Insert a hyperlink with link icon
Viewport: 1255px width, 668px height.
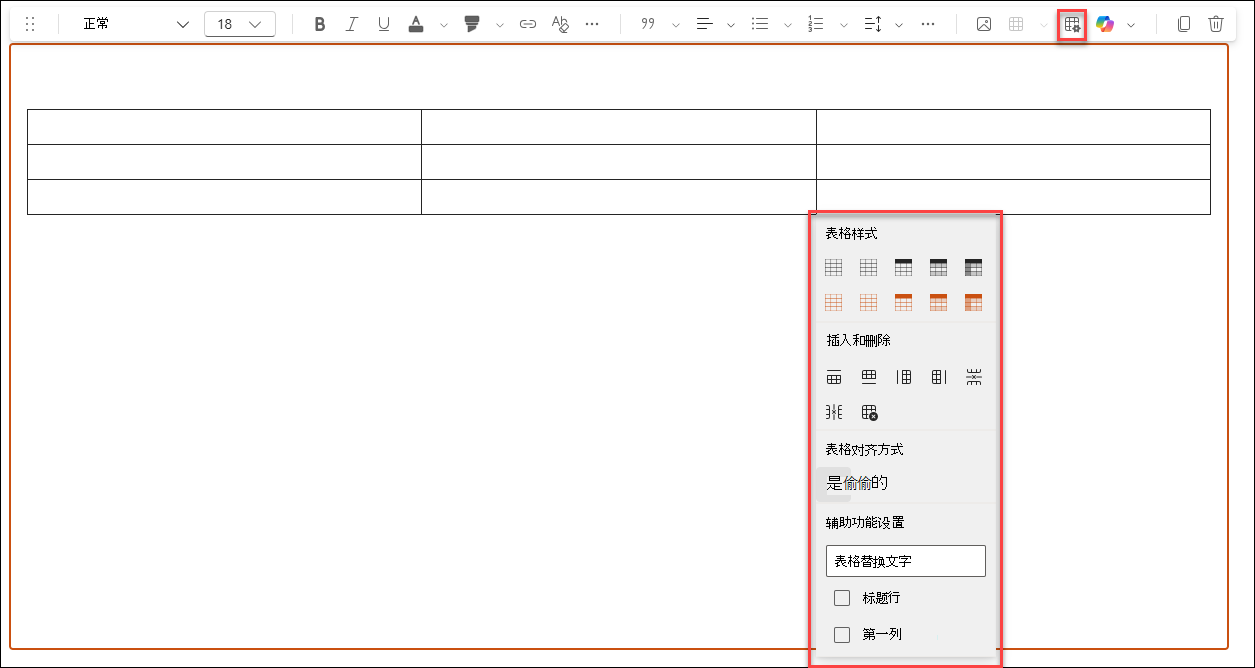click(528, 24)
